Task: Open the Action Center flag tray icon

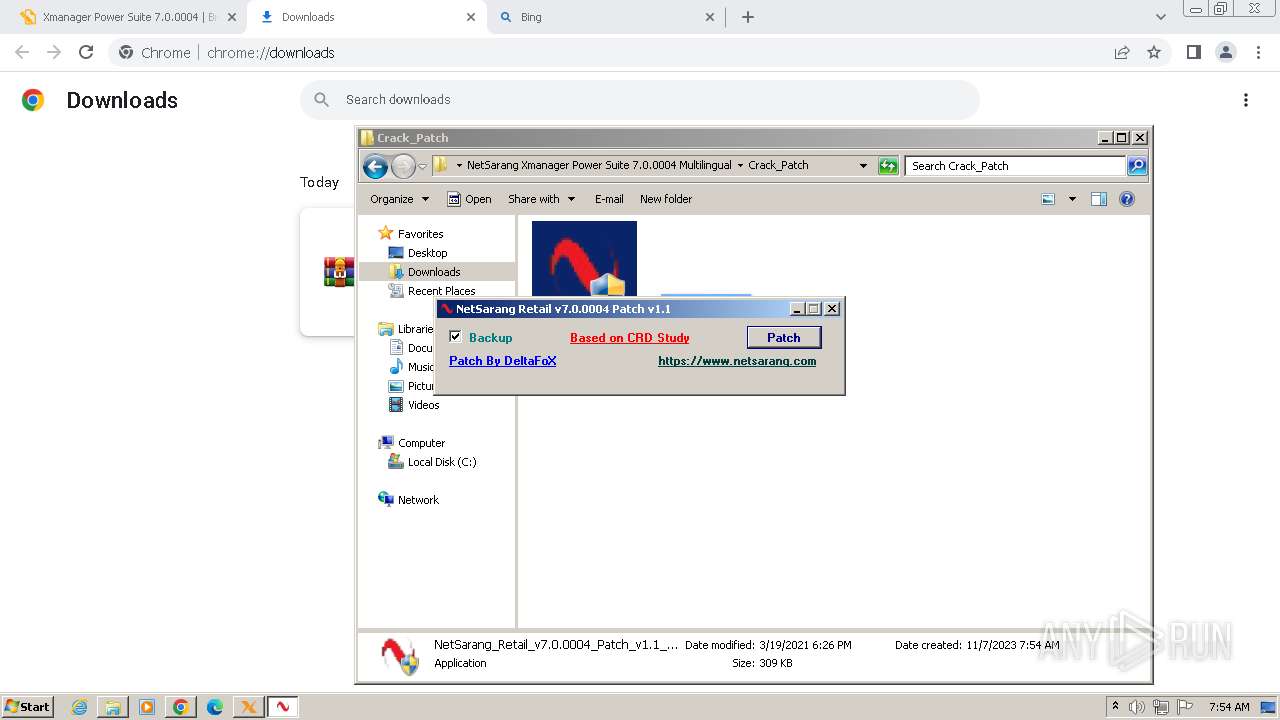Action: coord(1185,707)
